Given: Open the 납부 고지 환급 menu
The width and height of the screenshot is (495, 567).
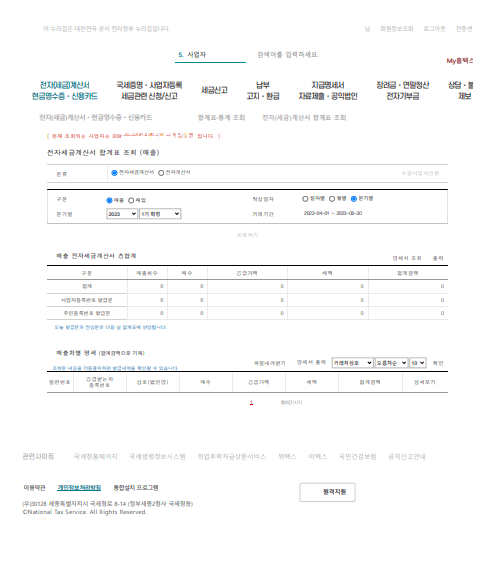Looking at the screenshot, I should point(263,90).
